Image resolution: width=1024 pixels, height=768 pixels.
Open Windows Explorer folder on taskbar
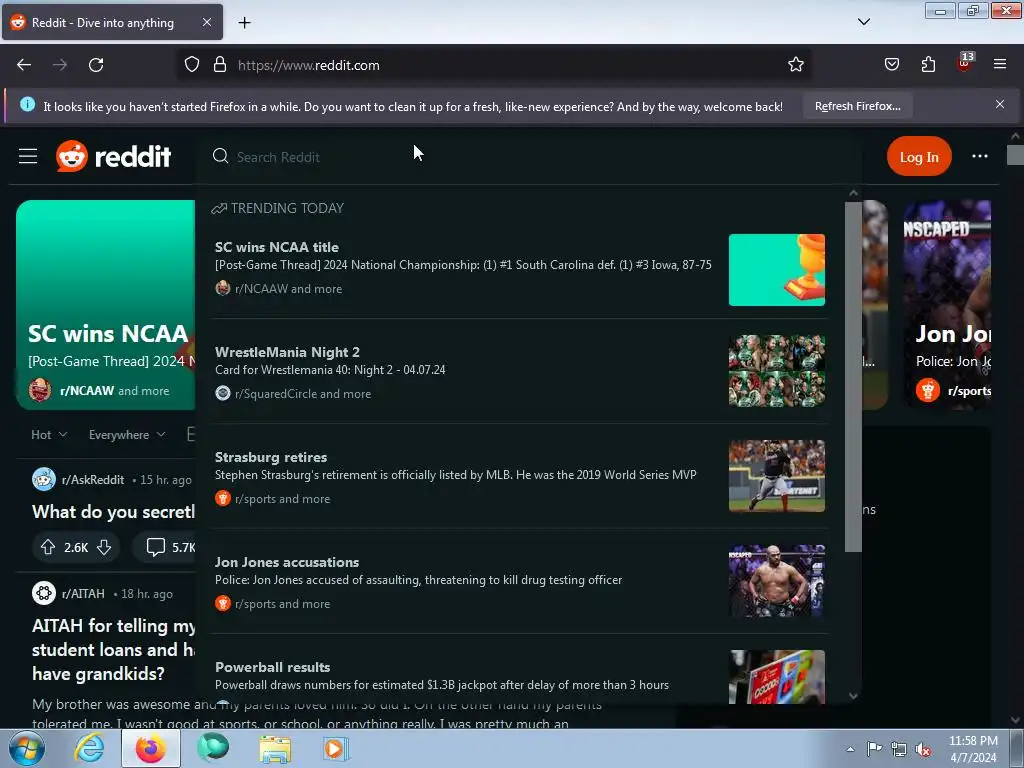coord(275,749)
